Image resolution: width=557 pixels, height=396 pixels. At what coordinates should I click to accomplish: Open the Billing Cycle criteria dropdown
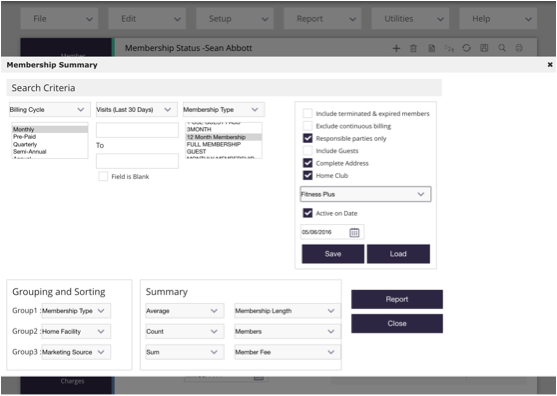pyautogui.click(x=50, y=110)
